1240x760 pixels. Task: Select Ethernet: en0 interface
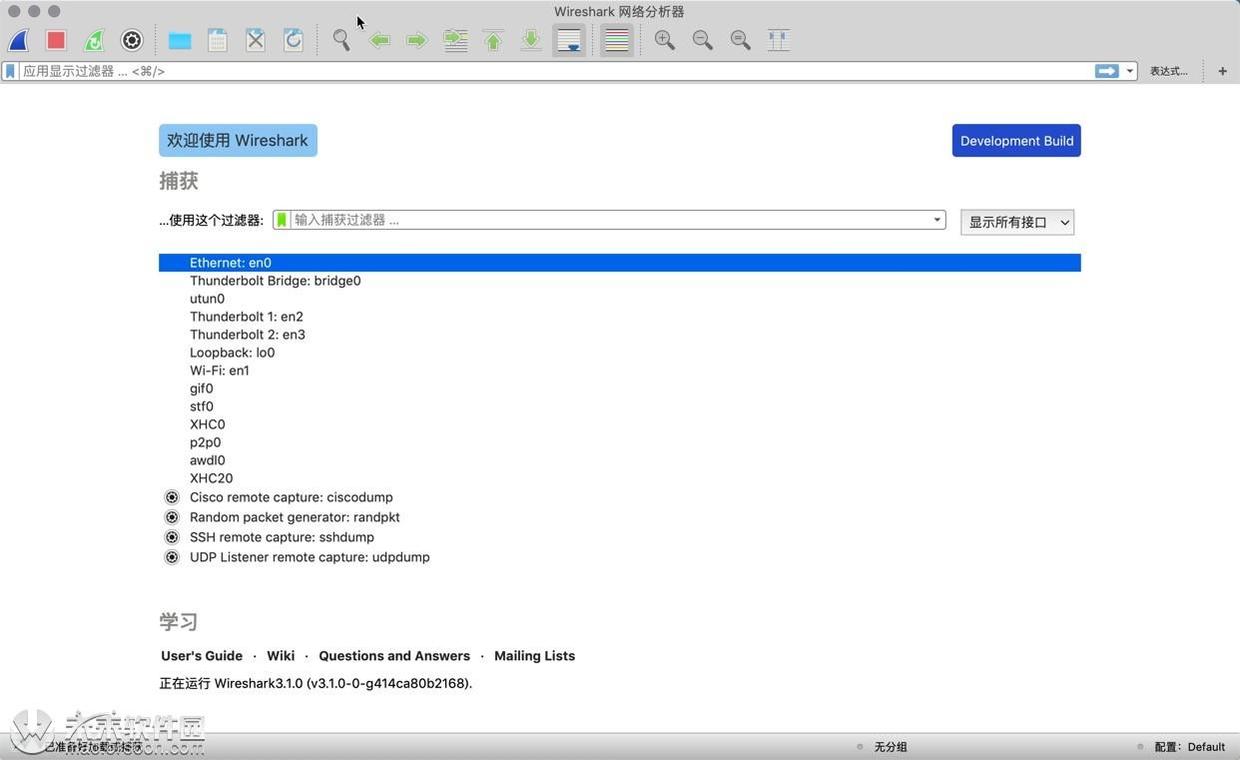(620, 263)
